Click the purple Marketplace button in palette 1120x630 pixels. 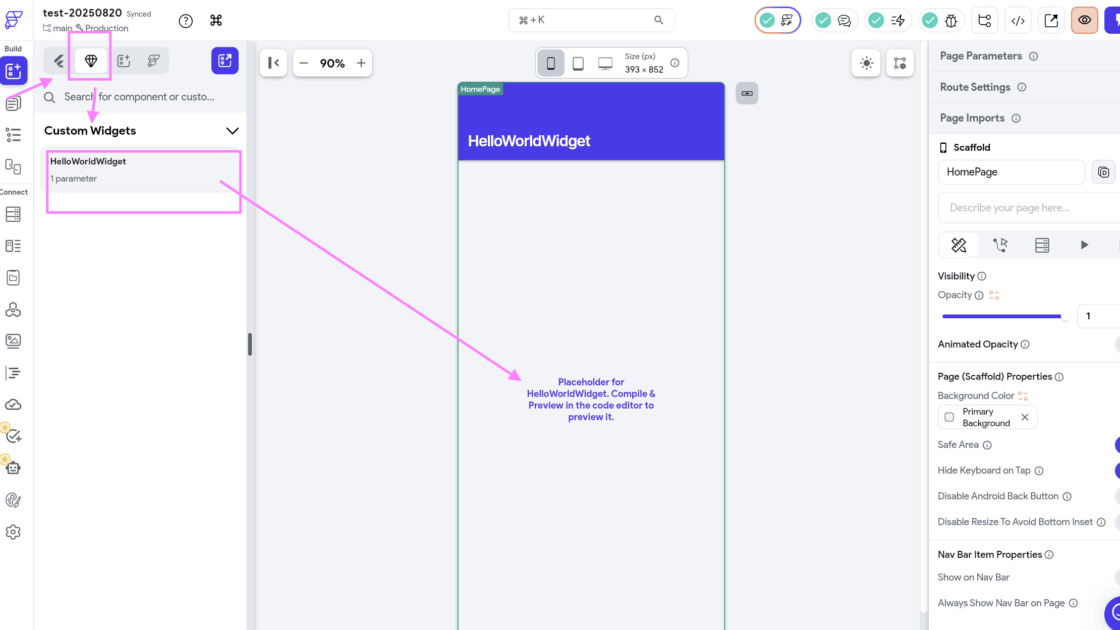pyautogui.click(x=225, y=61)
